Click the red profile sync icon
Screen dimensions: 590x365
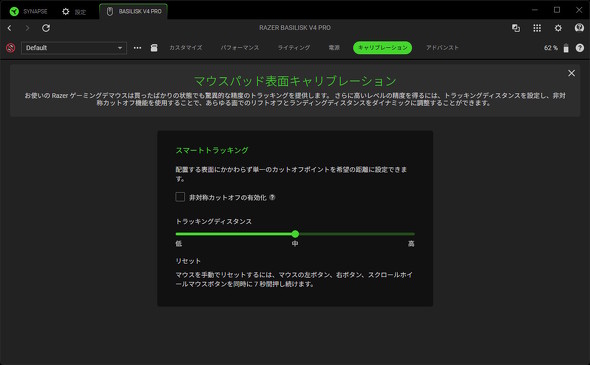tap(11, 48)
